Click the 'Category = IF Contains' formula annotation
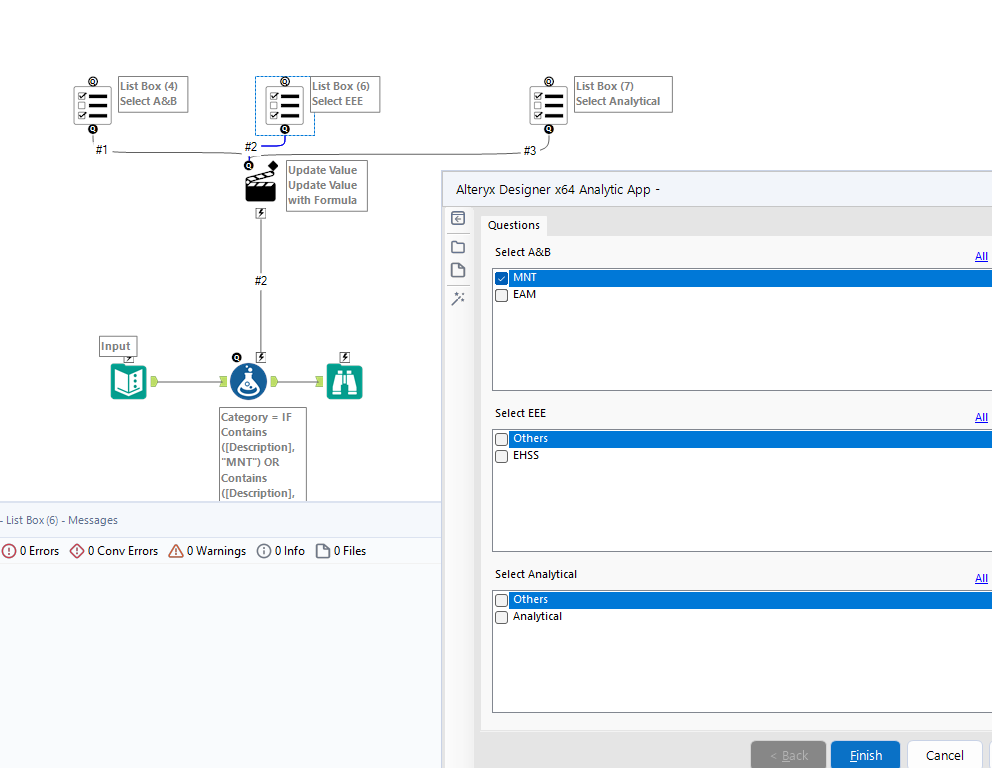The width and height of the screenshot is (992, 768). 263,454
